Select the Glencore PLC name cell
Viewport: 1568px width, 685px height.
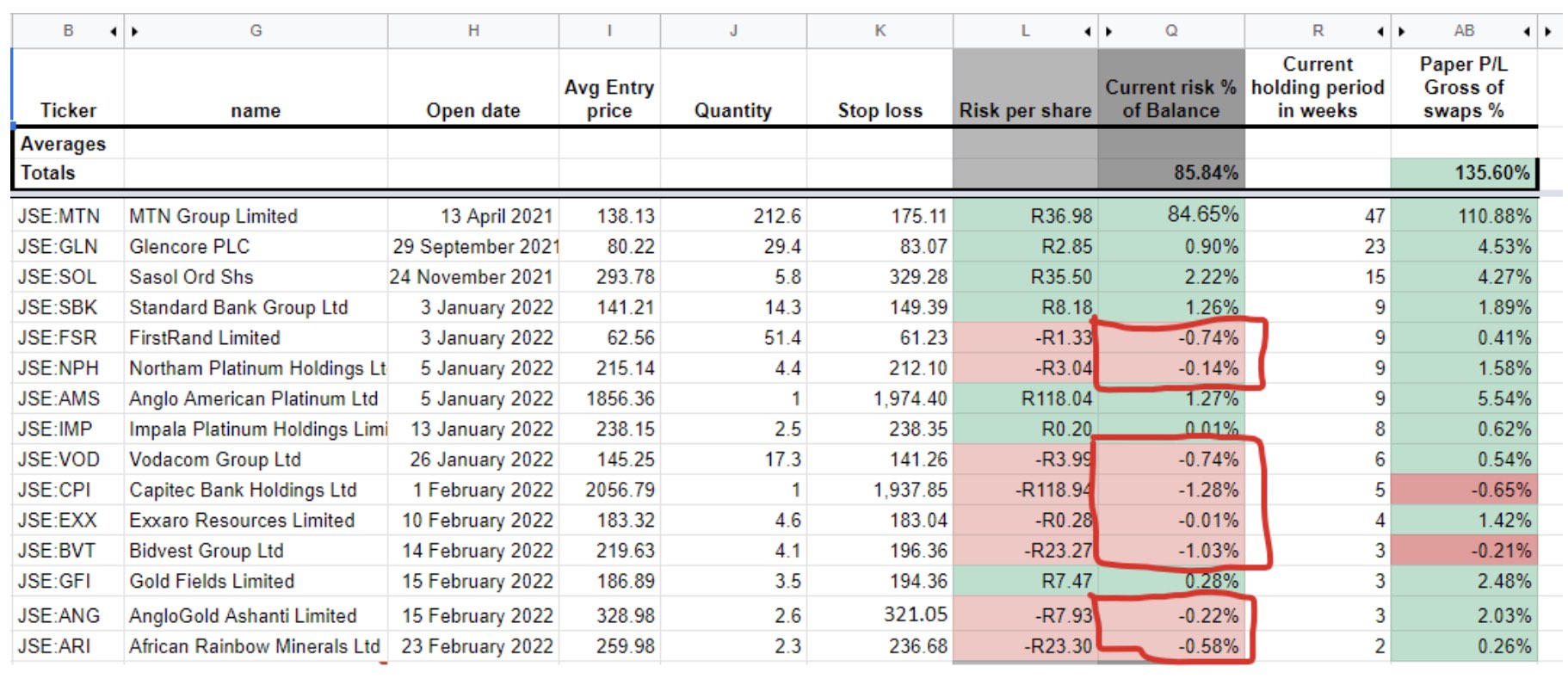(256, 247)
